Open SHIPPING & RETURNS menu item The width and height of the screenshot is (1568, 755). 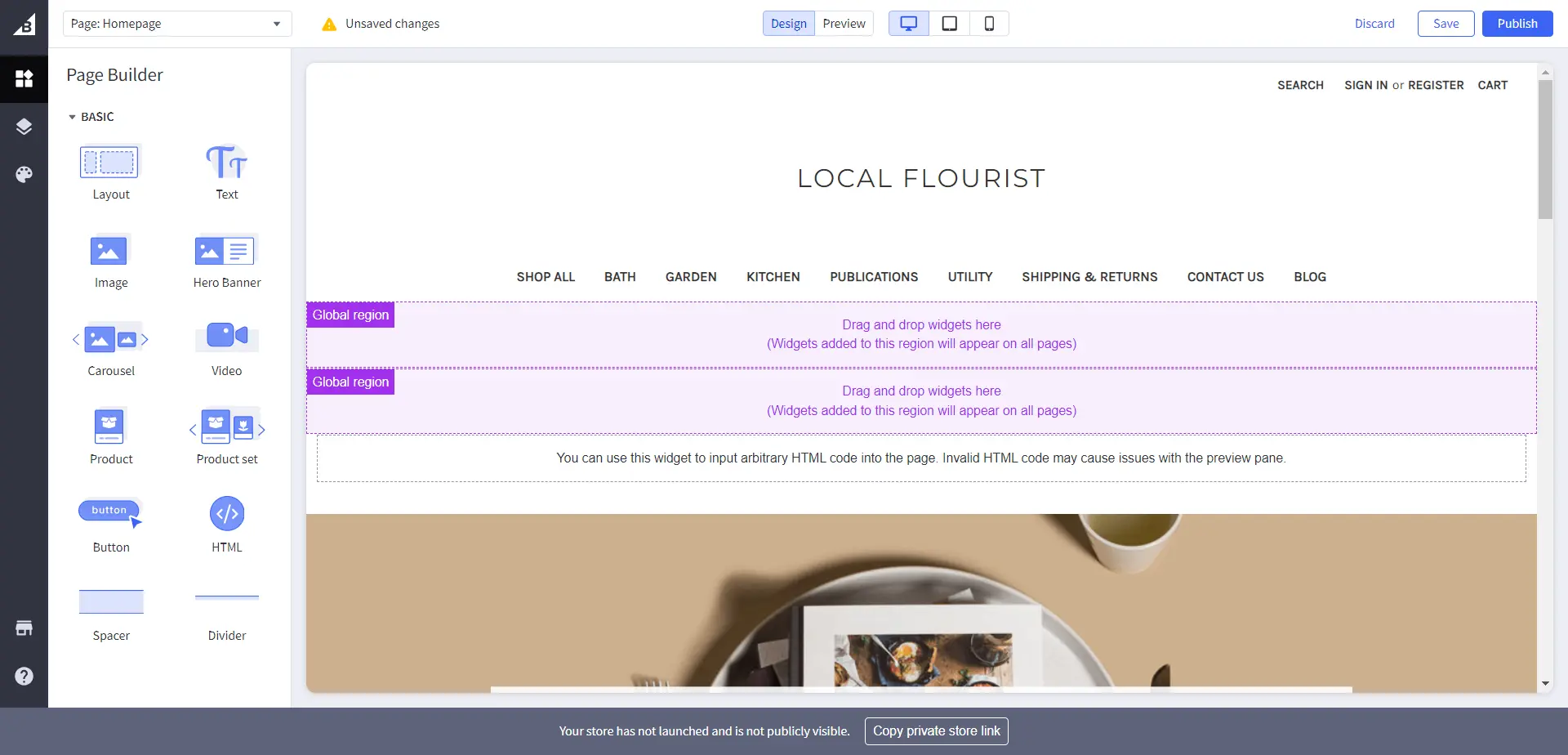(x=1089, y=277)
